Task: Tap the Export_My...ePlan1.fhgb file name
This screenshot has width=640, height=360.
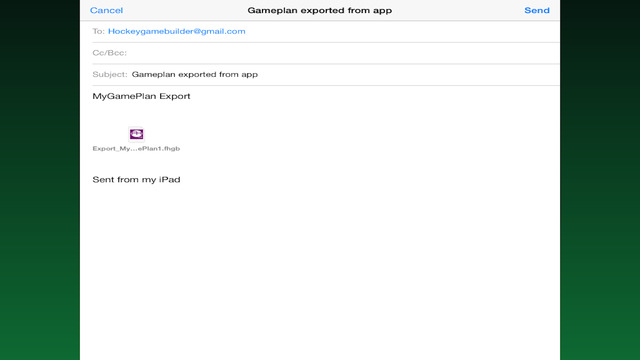Action: pos(136,149)
